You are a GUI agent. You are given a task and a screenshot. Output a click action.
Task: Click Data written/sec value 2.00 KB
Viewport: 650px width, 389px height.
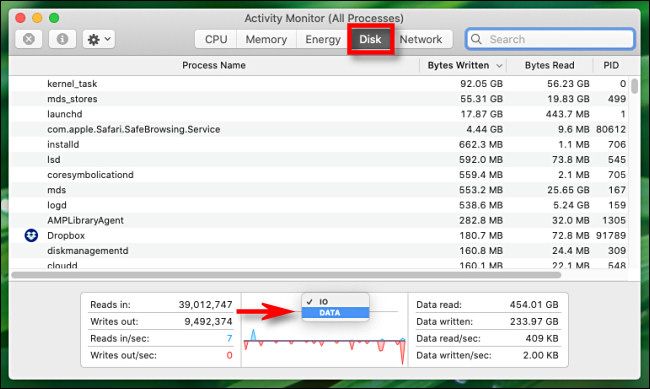[x=541, y=356]
